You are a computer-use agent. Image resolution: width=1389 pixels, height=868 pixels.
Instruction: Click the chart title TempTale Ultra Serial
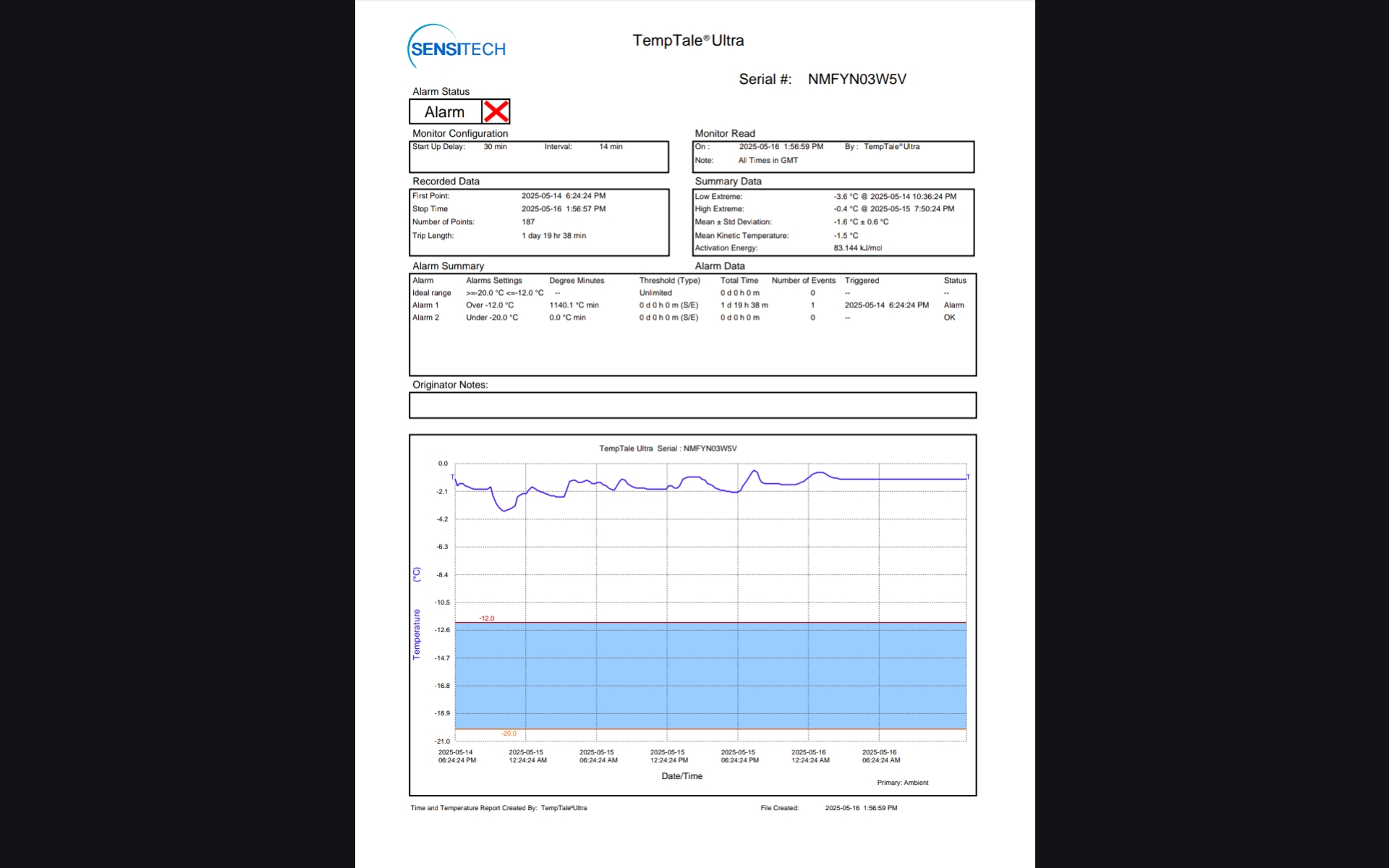668,448
